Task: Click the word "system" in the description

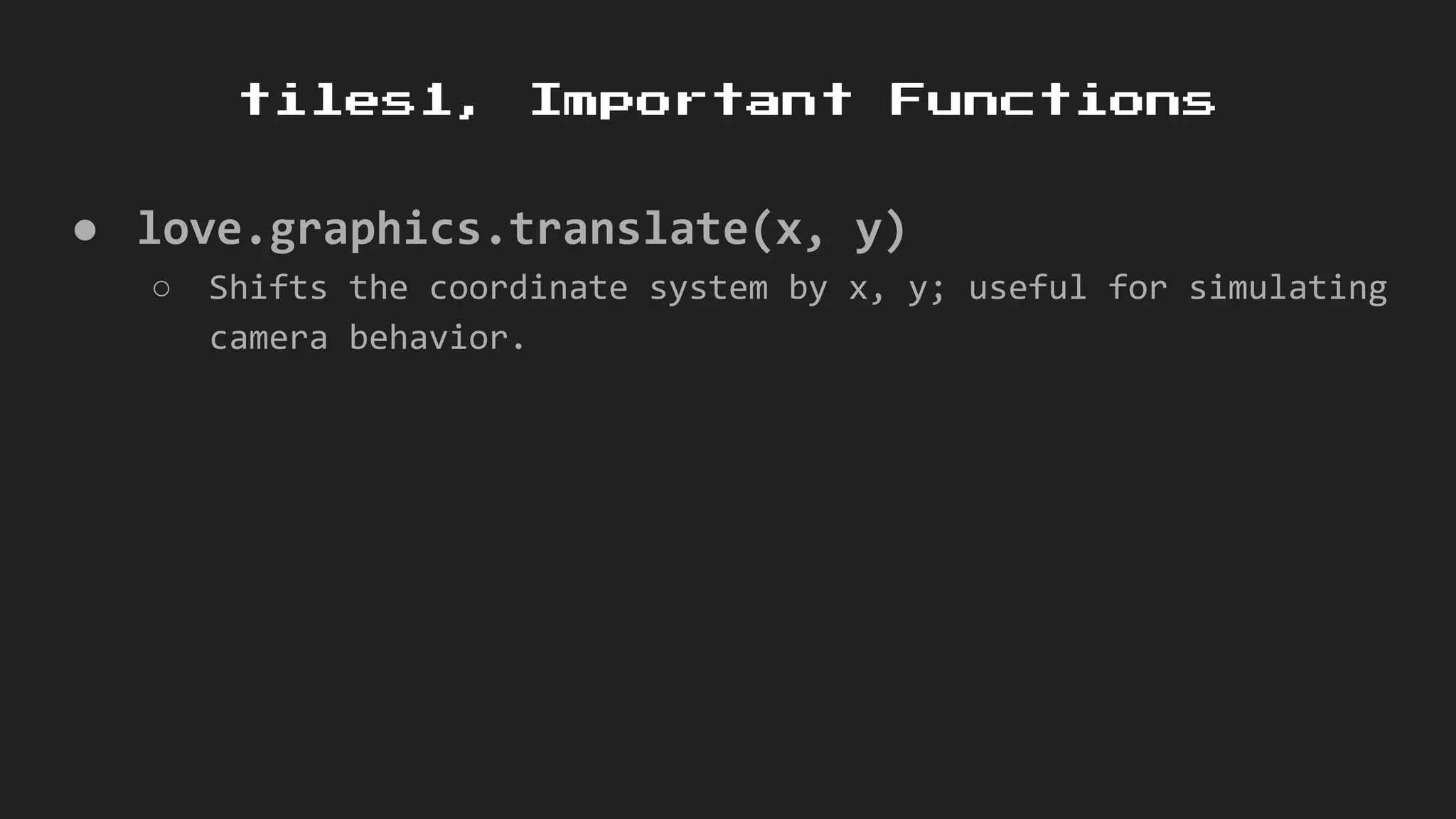Action: (708, 288)
